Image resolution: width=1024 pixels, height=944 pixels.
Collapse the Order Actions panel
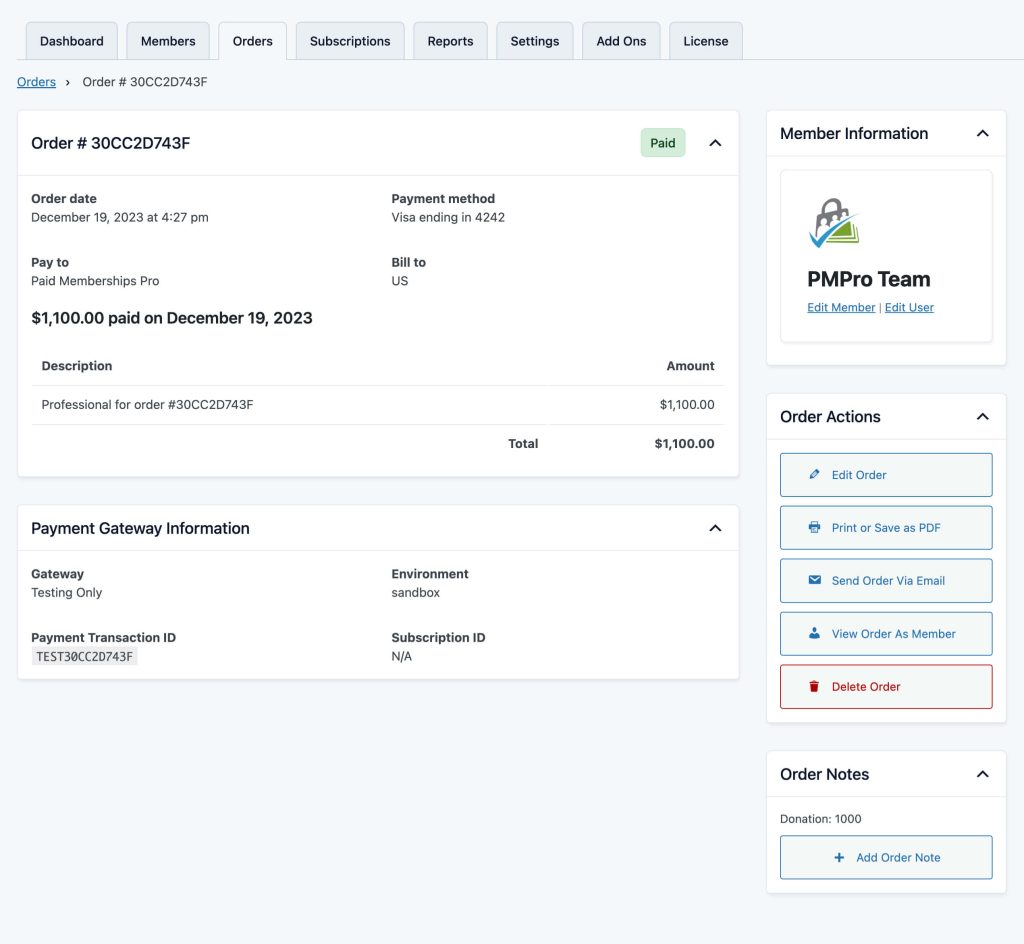(x=982, y=417)
